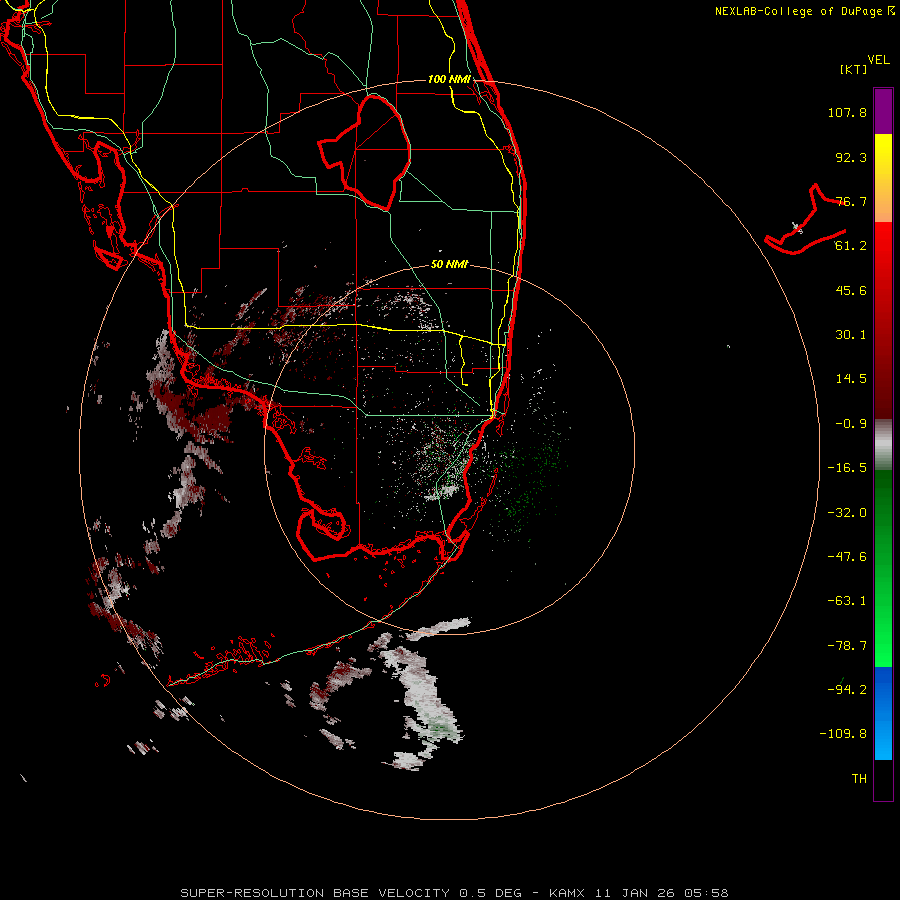The image size is (900, 900).
Task: Click the -109.8 velocity scale label
Action: click(x=843, y=734)
